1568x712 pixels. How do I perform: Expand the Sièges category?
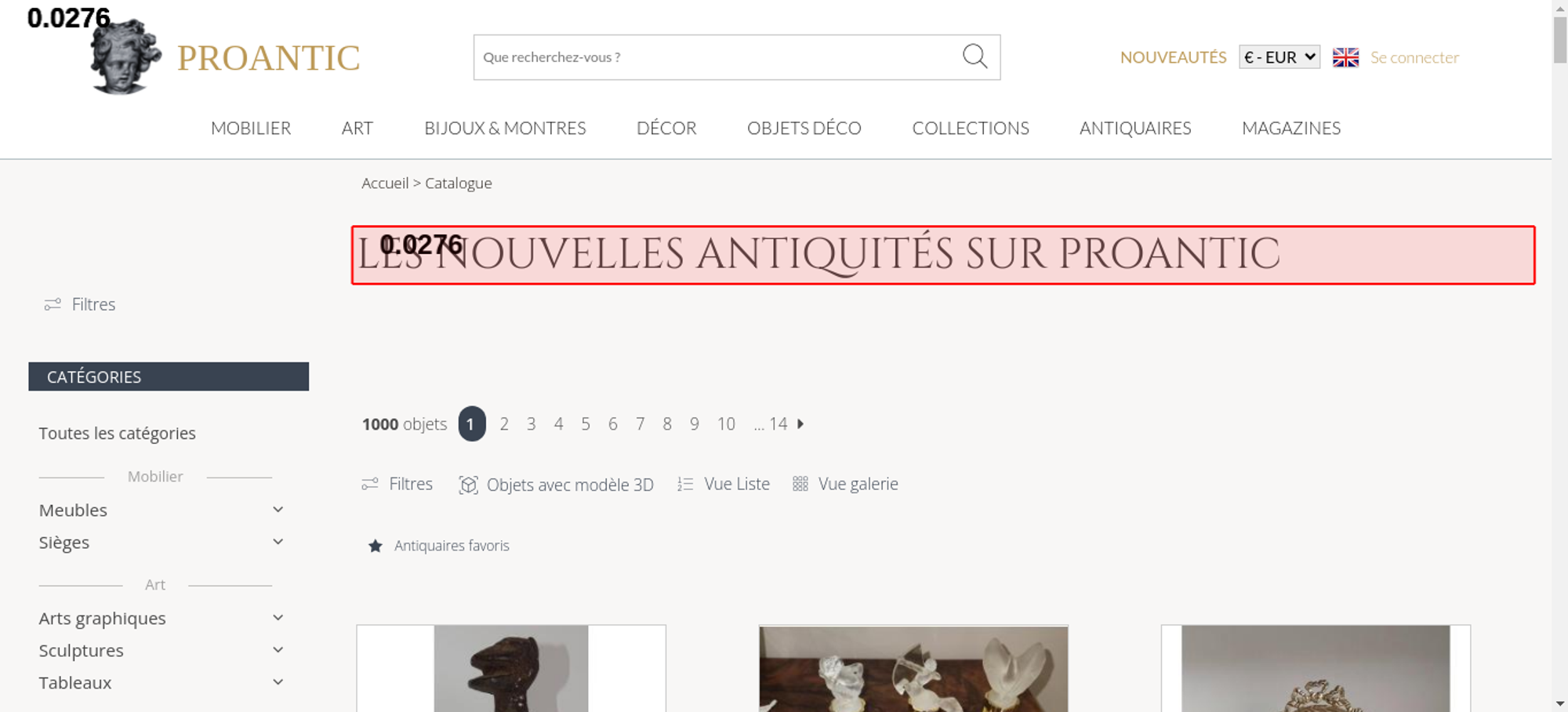[278, 542]
